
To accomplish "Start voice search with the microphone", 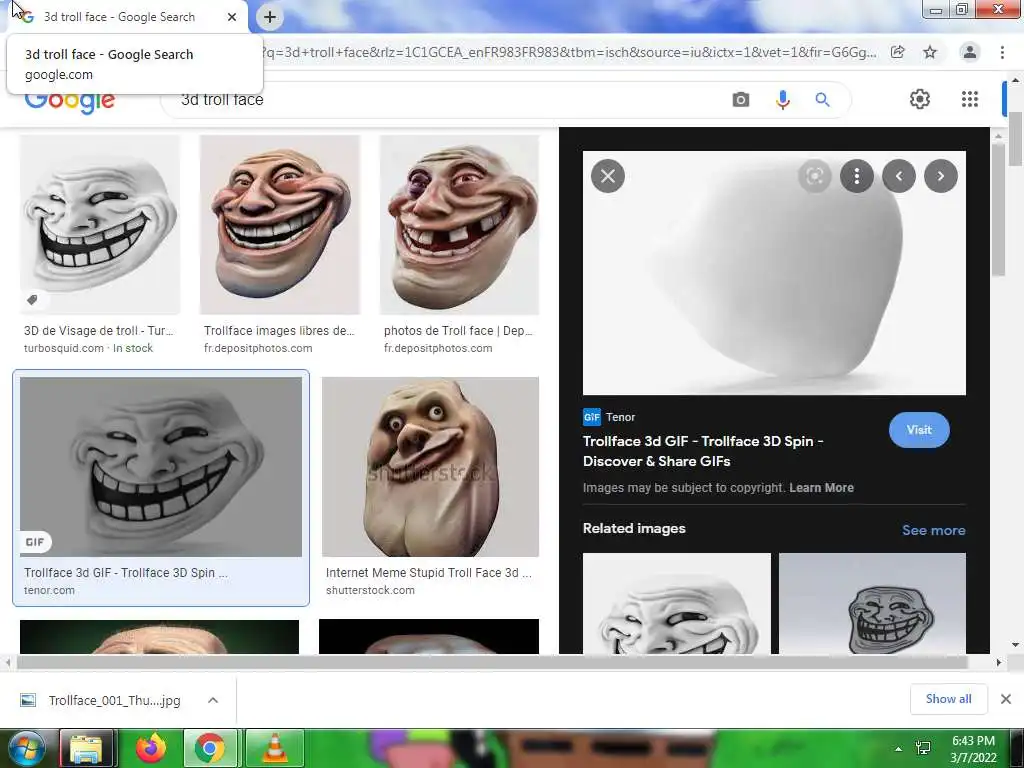I will click(x=782, y=100).
